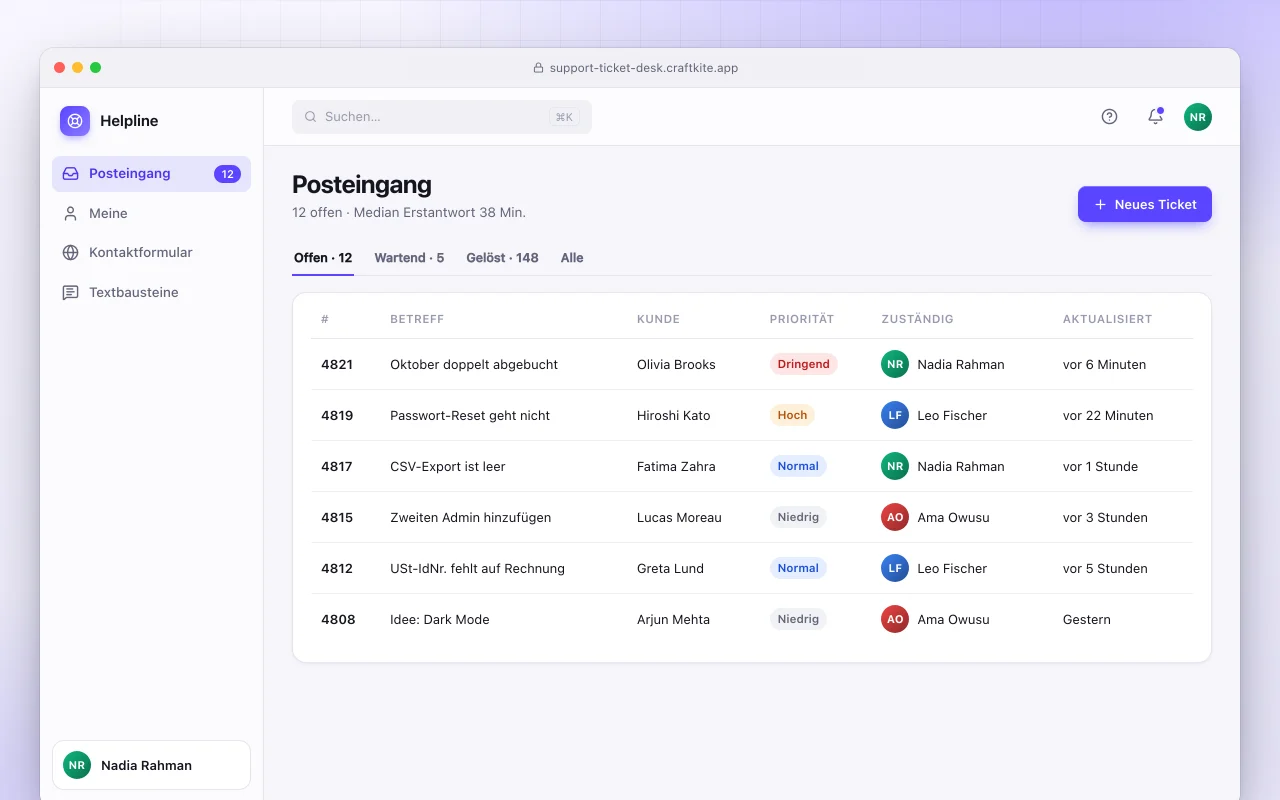Click customer name Olivia Brooks

[x=676, y=364]
